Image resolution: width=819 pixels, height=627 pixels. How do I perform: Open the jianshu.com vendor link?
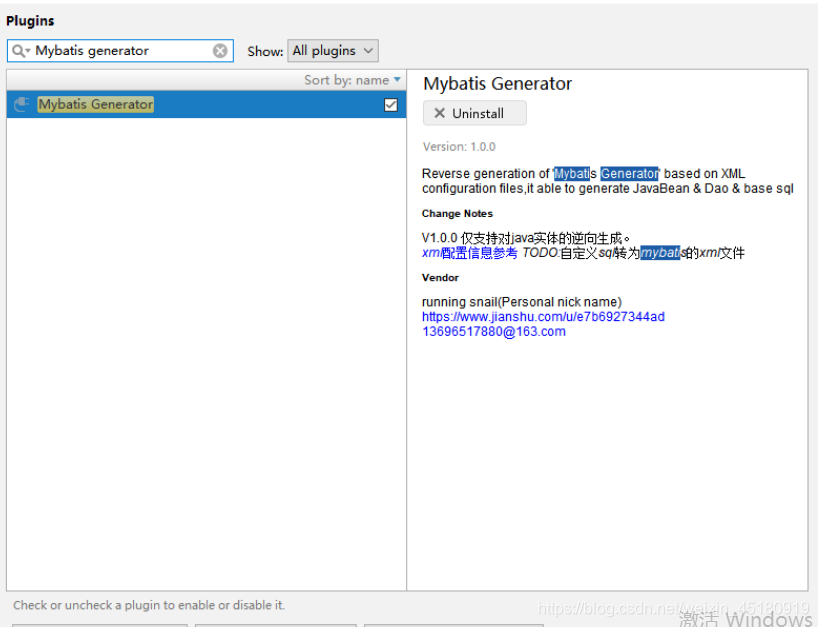point(543,317)
